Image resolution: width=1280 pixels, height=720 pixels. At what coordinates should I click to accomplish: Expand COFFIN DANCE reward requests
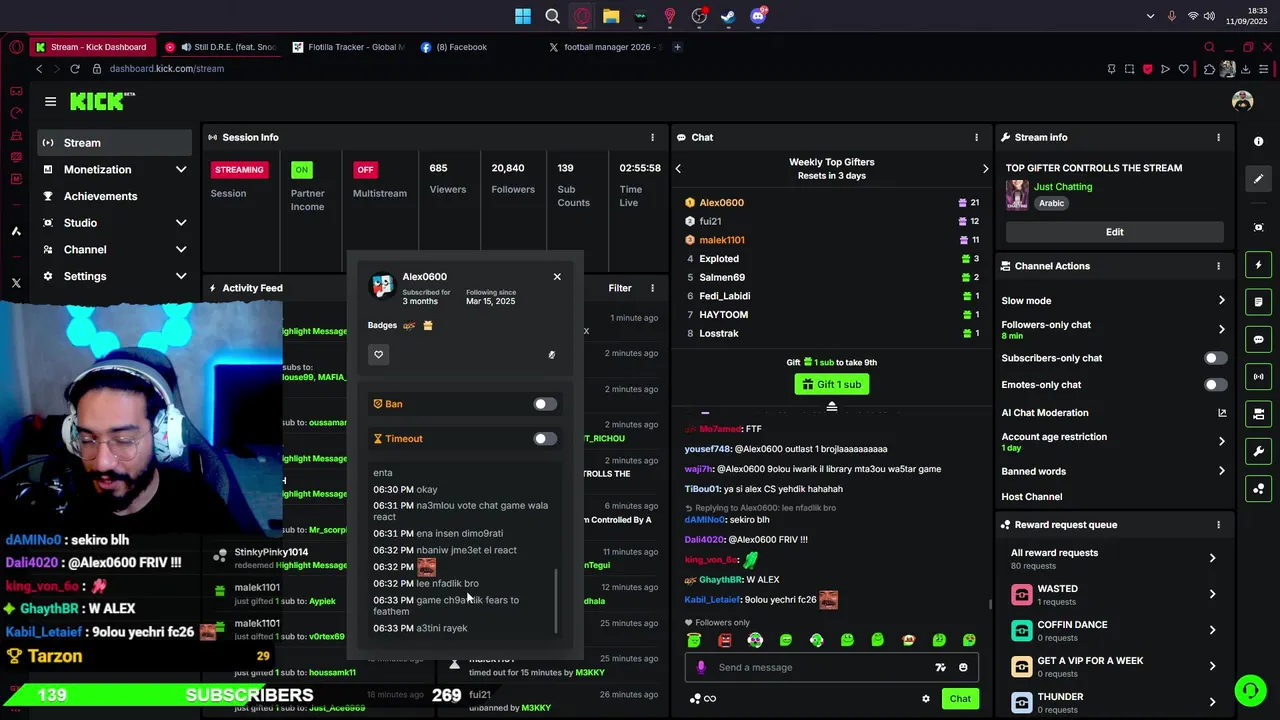(x=1212, y=630)
